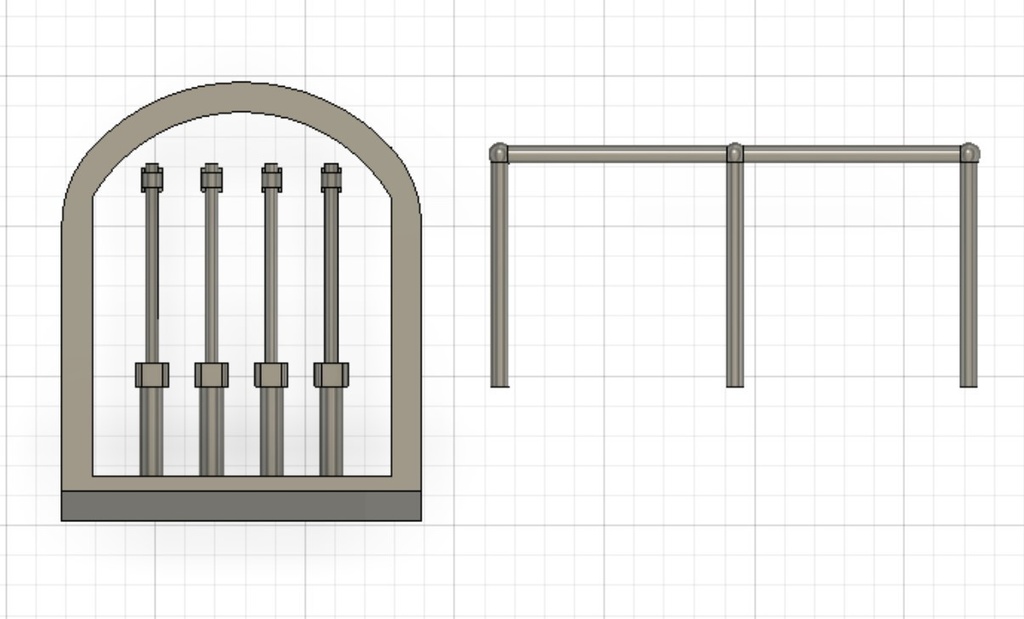
Task: Select the left horizontal rail bar segment
Action: pyautogui.click(x=617, y=154)
